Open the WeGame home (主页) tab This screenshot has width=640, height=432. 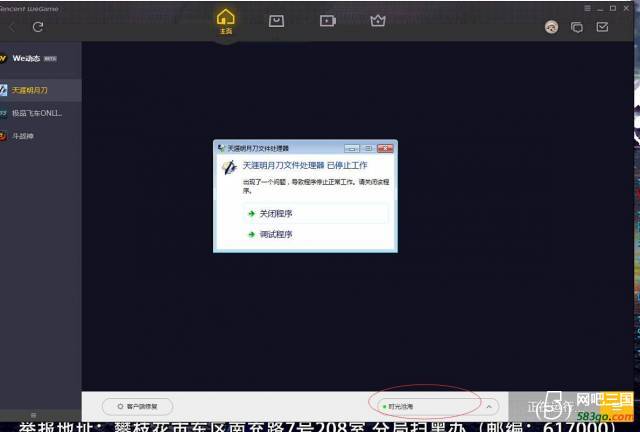(226, 21)
